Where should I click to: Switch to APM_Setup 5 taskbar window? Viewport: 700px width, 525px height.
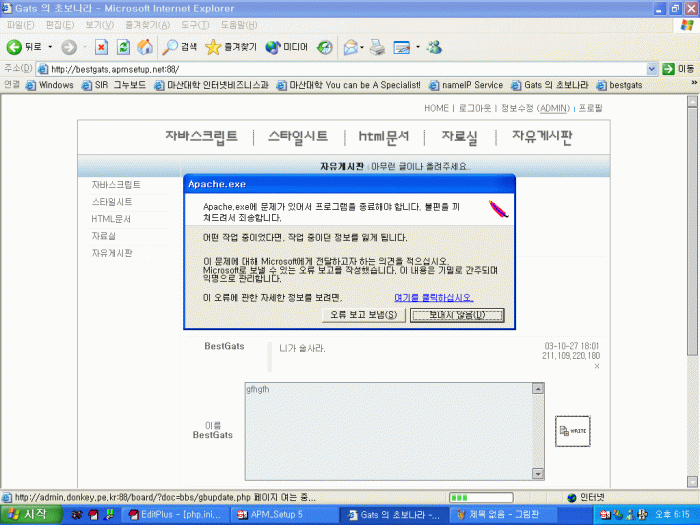284,515
